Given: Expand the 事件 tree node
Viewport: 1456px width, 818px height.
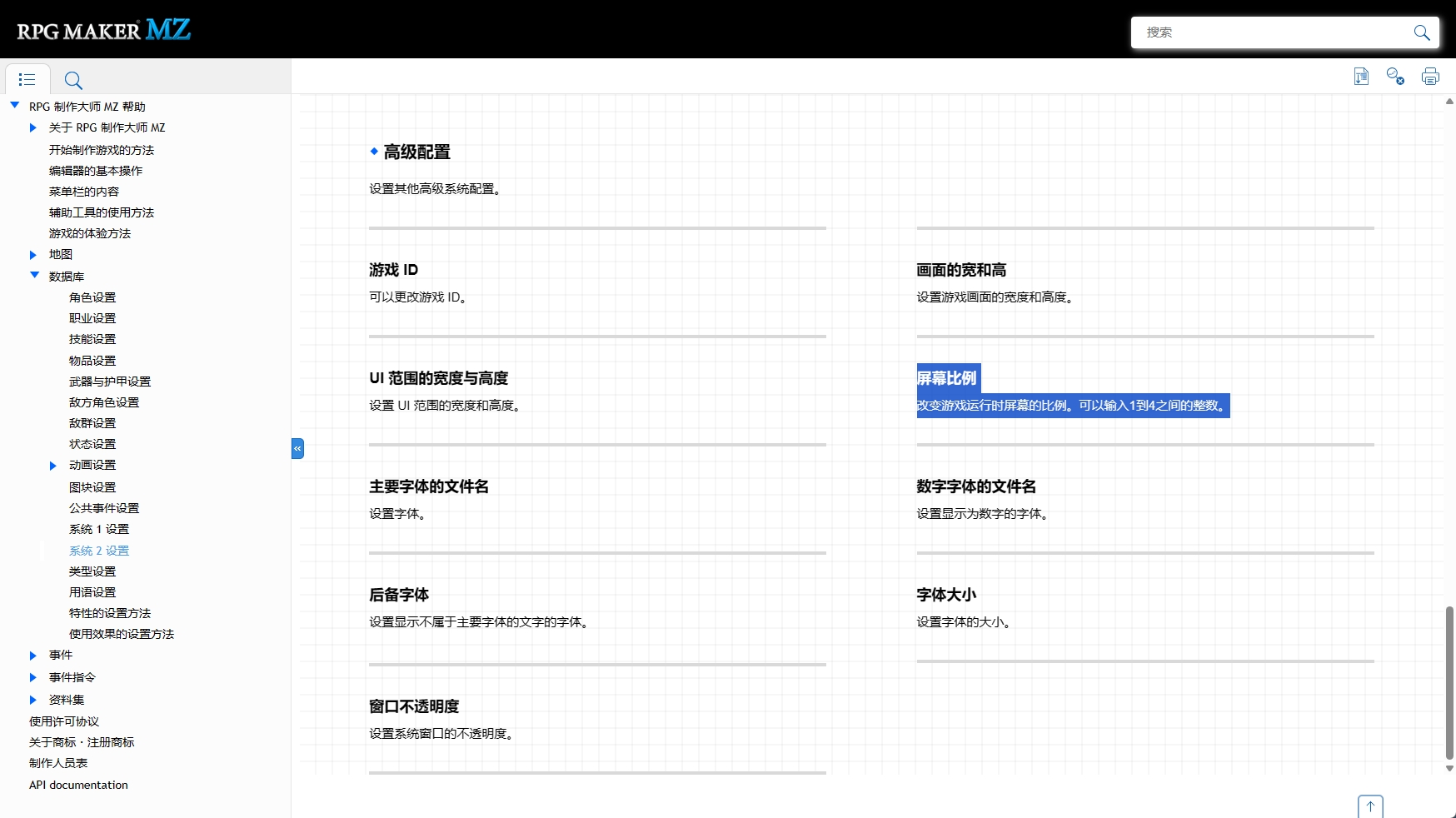Looking at the screenshot, I should pos(33,656).
